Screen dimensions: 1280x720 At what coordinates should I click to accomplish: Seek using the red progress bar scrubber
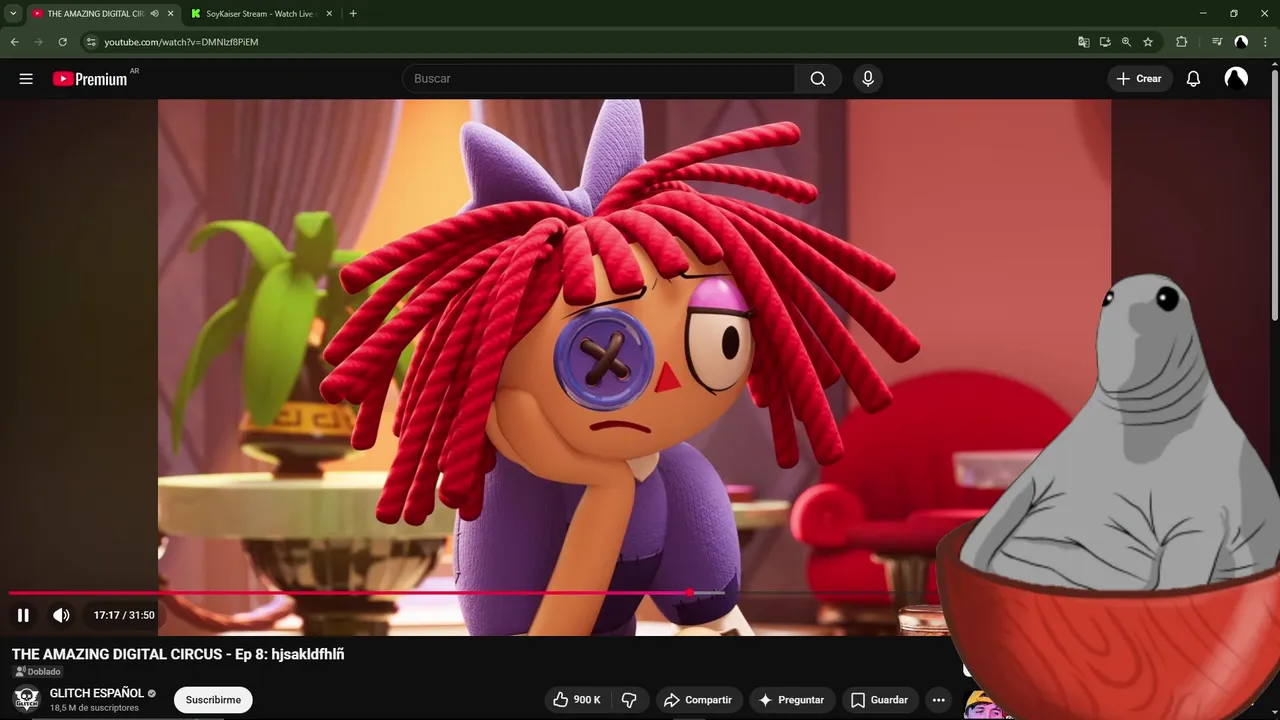(689, 593)
